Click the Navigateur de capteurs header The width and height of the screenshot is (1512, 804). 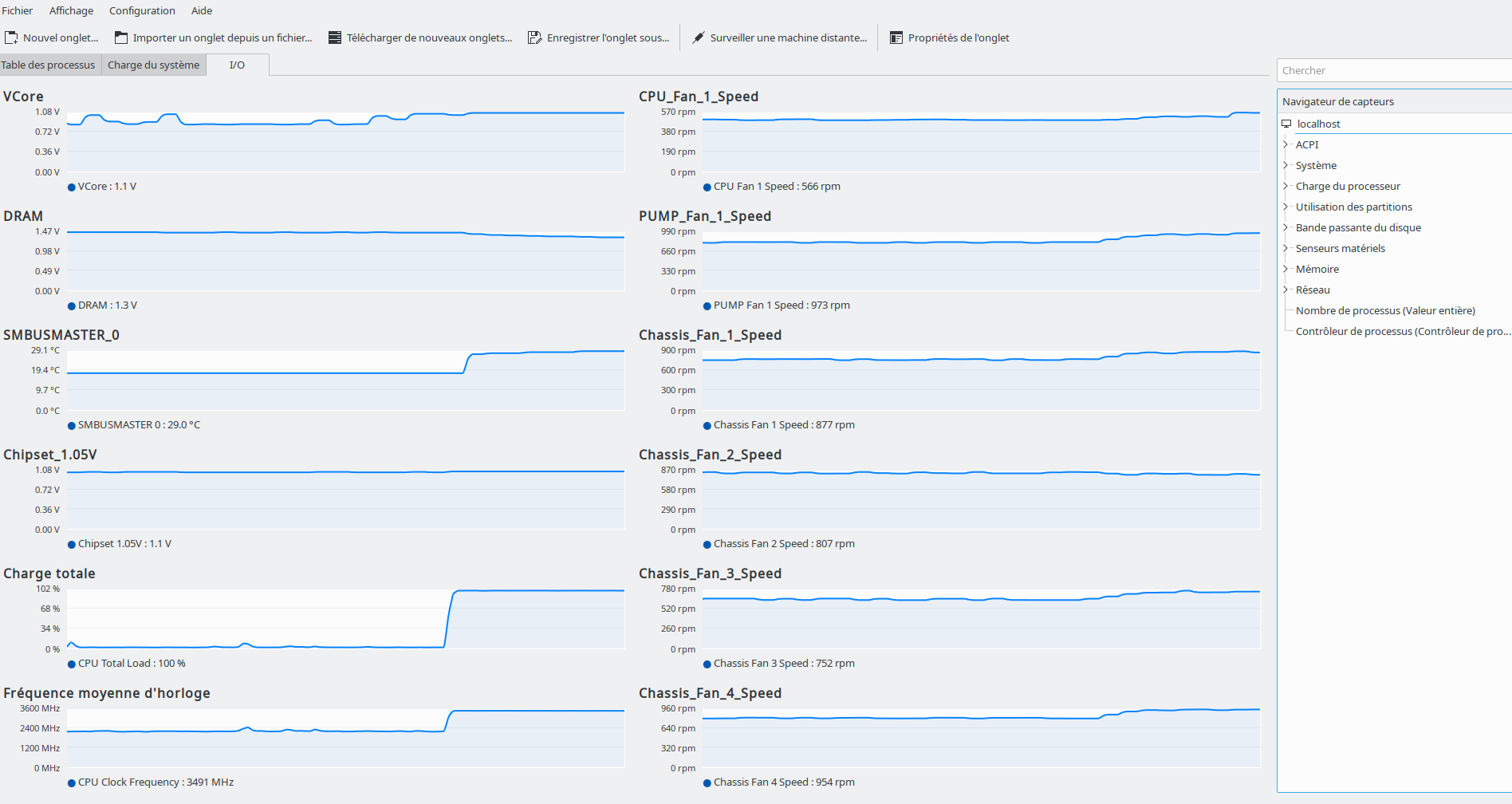1394,101
